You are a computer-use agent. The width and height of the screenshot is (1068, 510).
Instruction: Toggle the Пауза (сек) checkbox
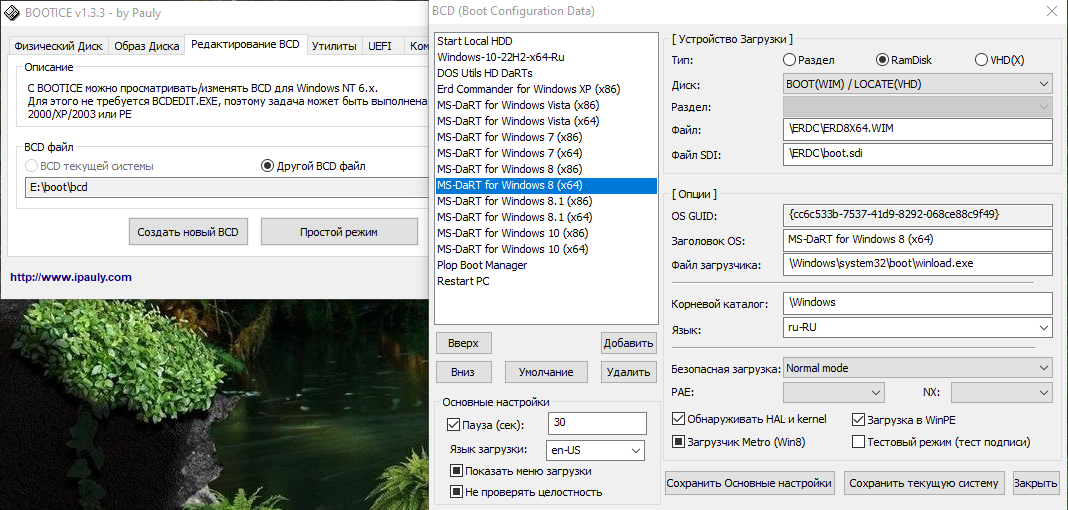point(454,424)
